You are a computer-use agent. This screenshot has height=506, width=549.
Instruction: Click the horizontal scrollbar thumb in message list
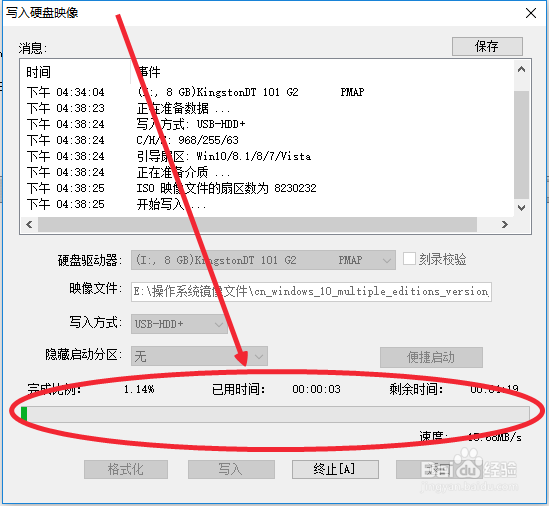(x=257, y=224)
